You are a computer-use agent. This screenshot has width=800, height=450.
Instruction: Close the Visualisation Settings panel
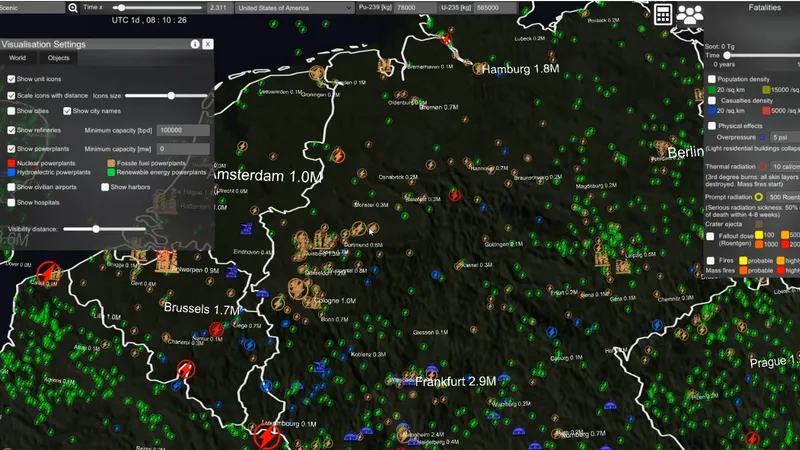click(x=207, y=44)
